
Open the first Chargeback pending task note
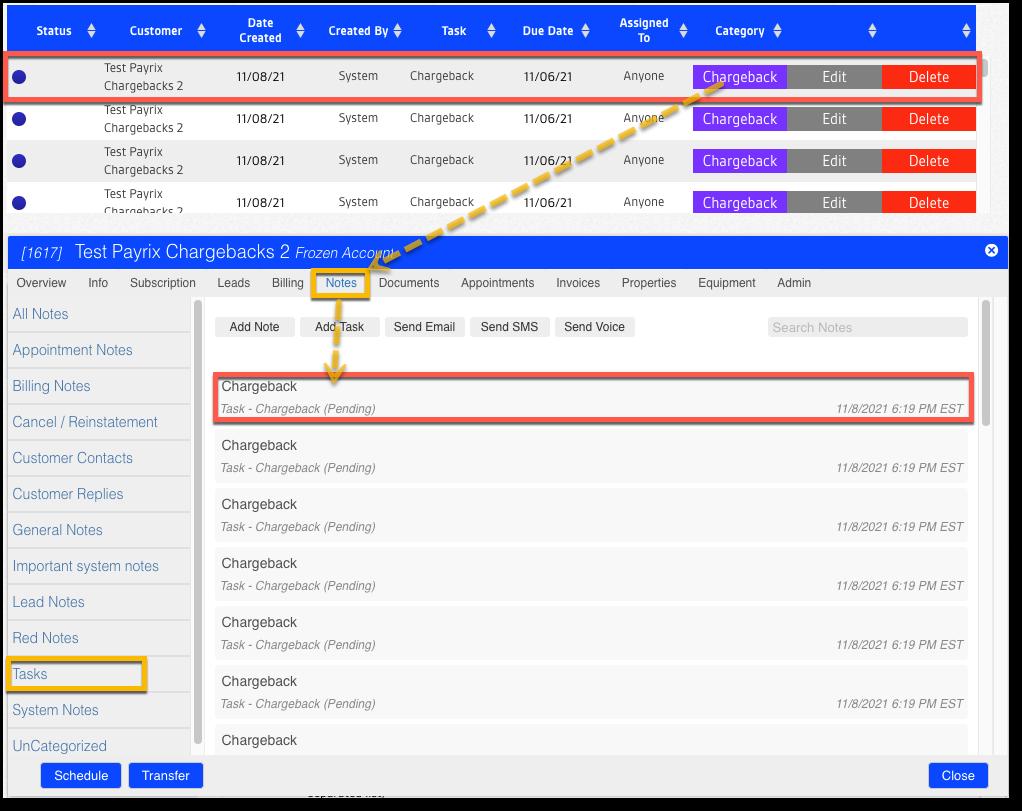(592, 397)
